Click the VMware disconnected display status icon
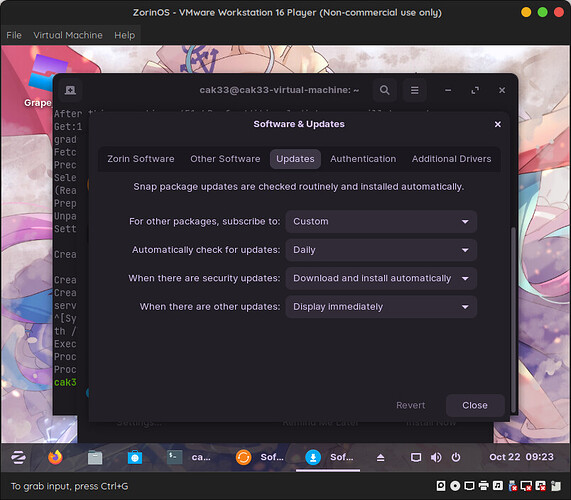This screenshot has width=571, height=500. click(527, 486)
